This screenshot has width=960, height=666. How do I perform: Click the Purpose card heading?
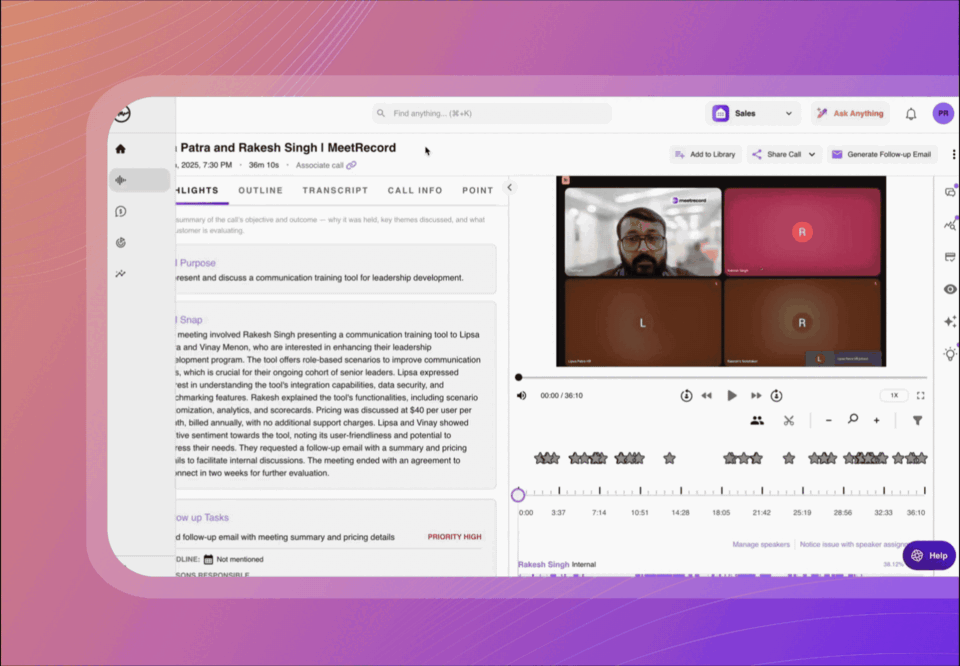click(197, 263)
